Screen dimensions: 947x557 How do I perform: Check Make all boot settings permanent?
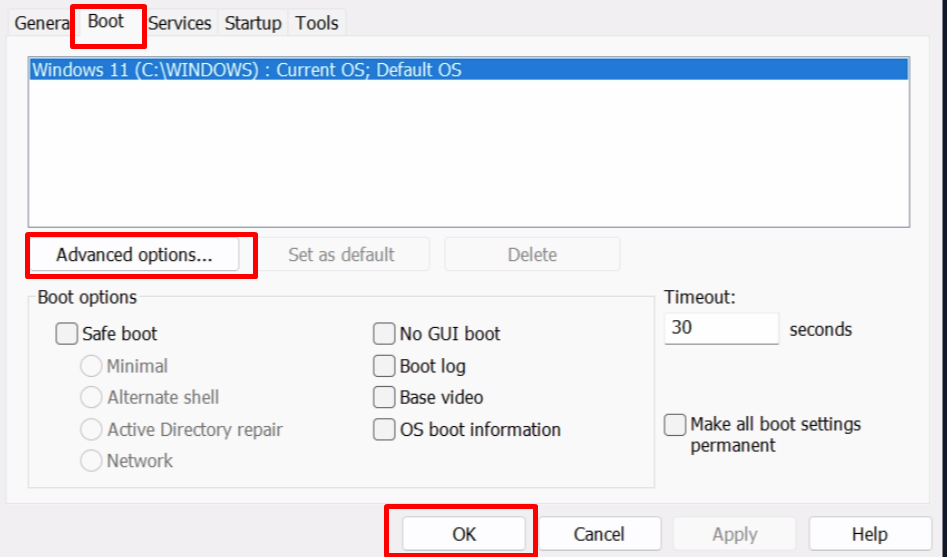pos(675,425)
